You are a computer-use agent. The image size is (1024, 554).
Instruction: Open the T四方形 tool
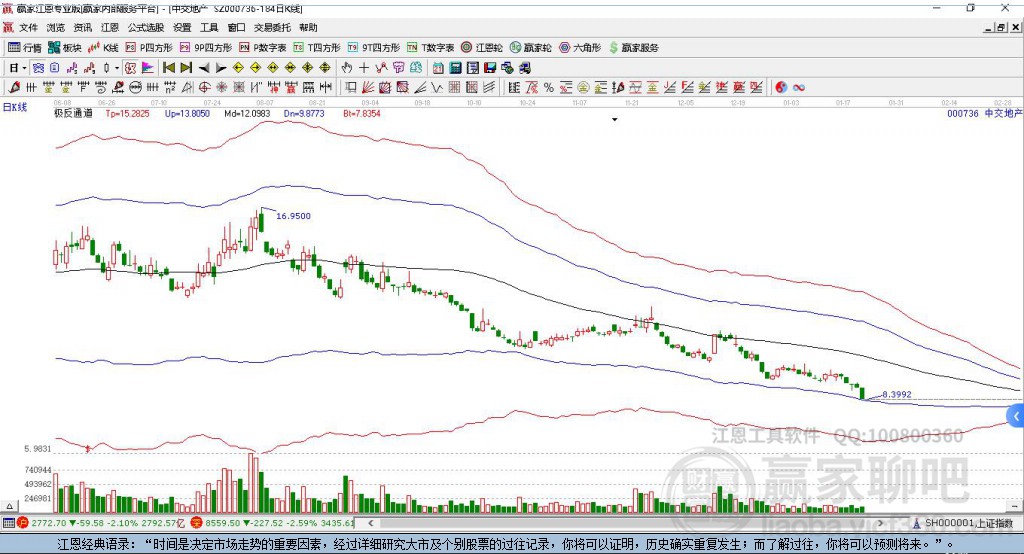[317, 48]
